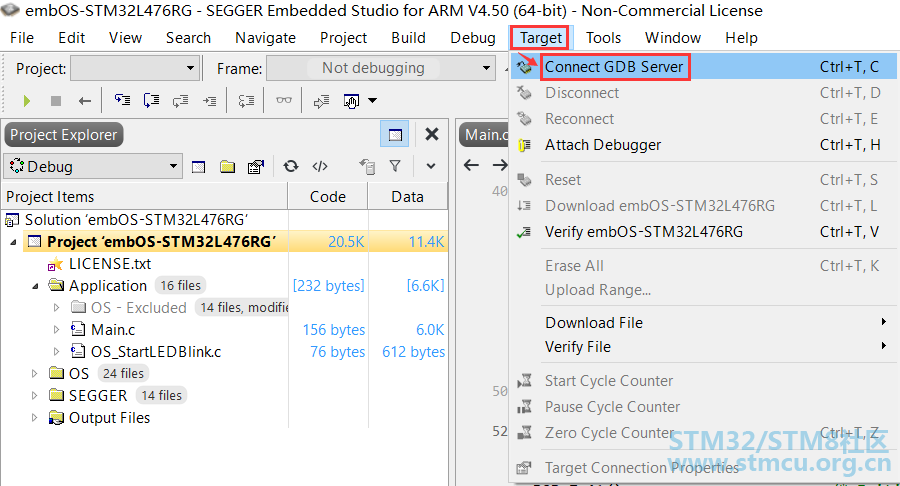Click the Step Over icon

point(152,101)
